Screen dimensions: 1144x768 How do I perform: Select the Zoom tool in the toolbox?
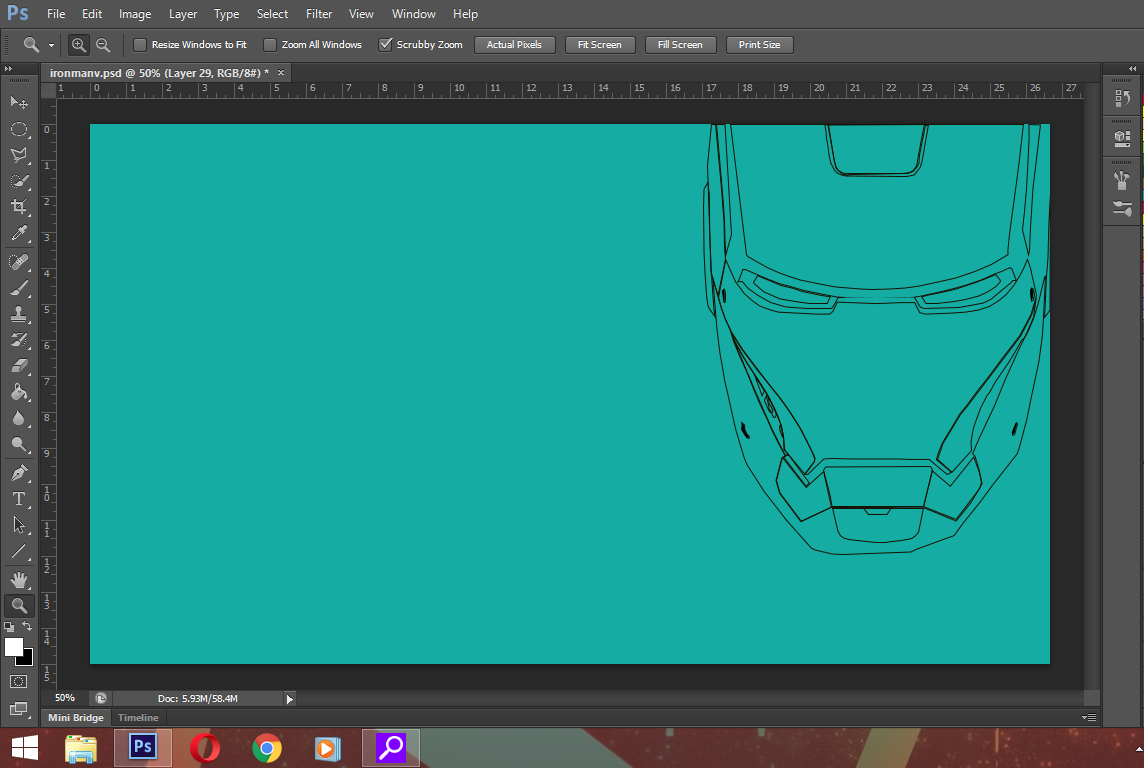coord(19,605)
